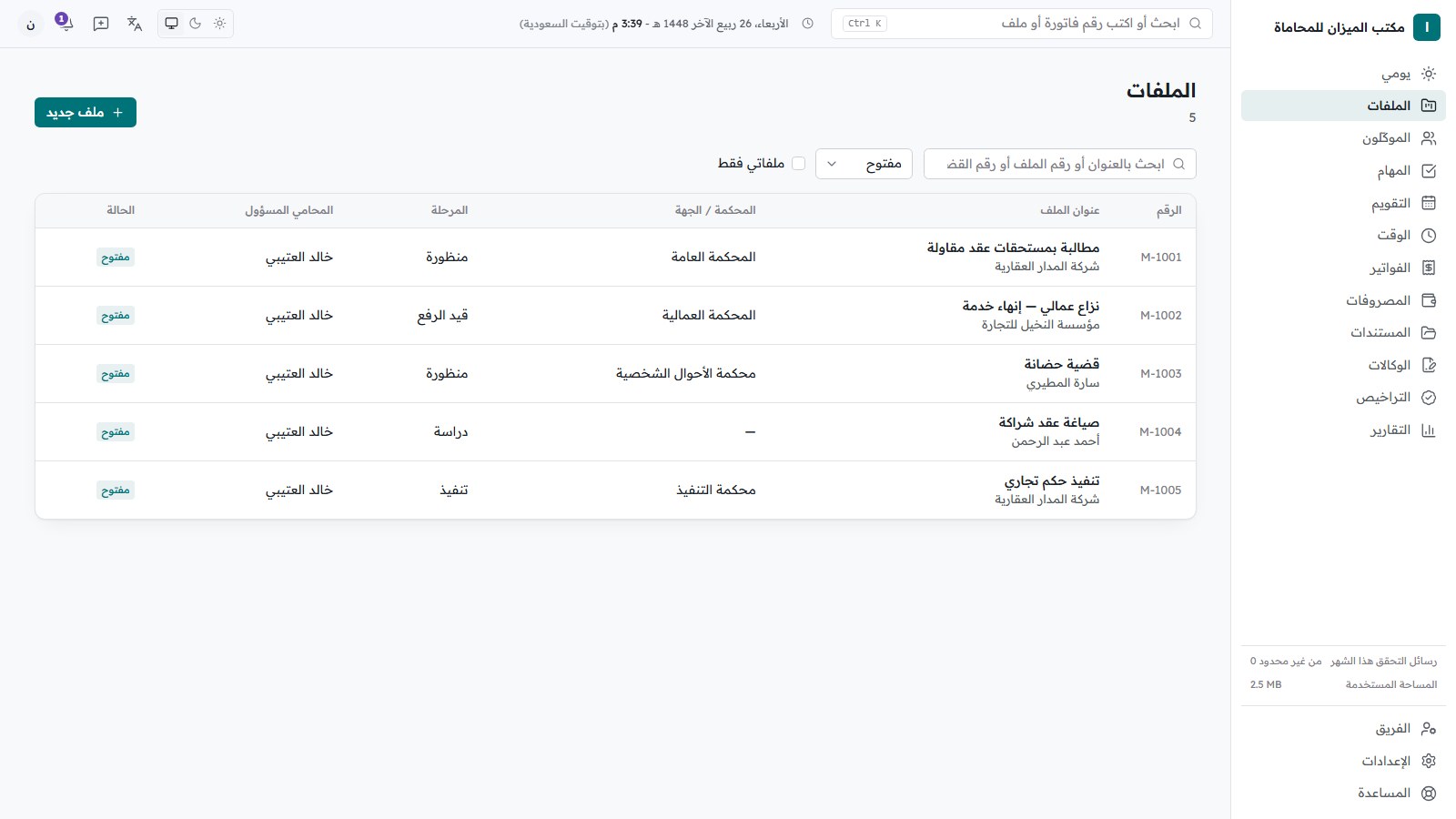Open الوكالات powers of attorney icon

click(x=1429, y=365)
